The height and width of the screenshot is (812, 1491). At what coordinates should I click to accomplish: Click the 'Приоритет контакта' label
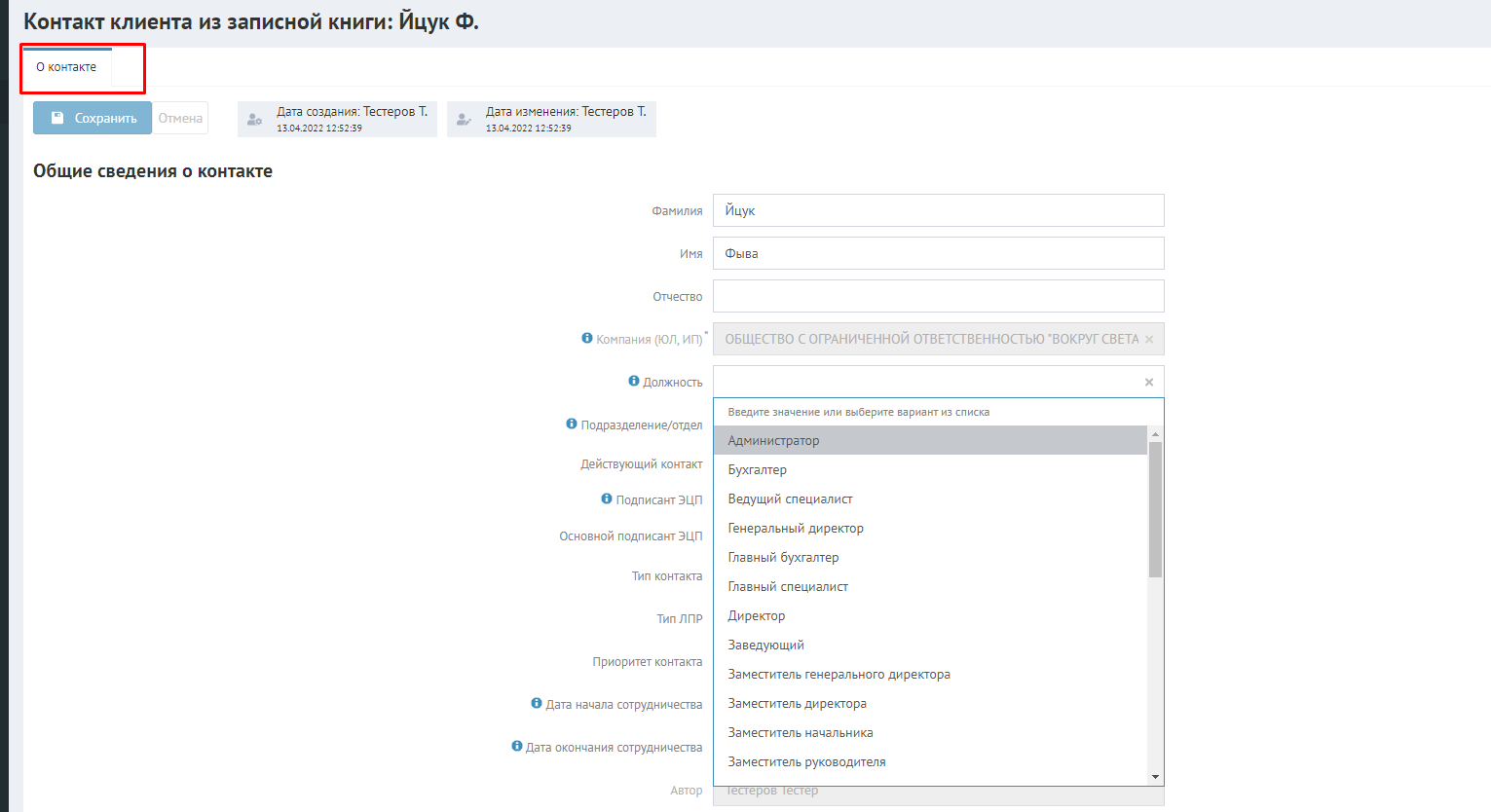(648, 661)
